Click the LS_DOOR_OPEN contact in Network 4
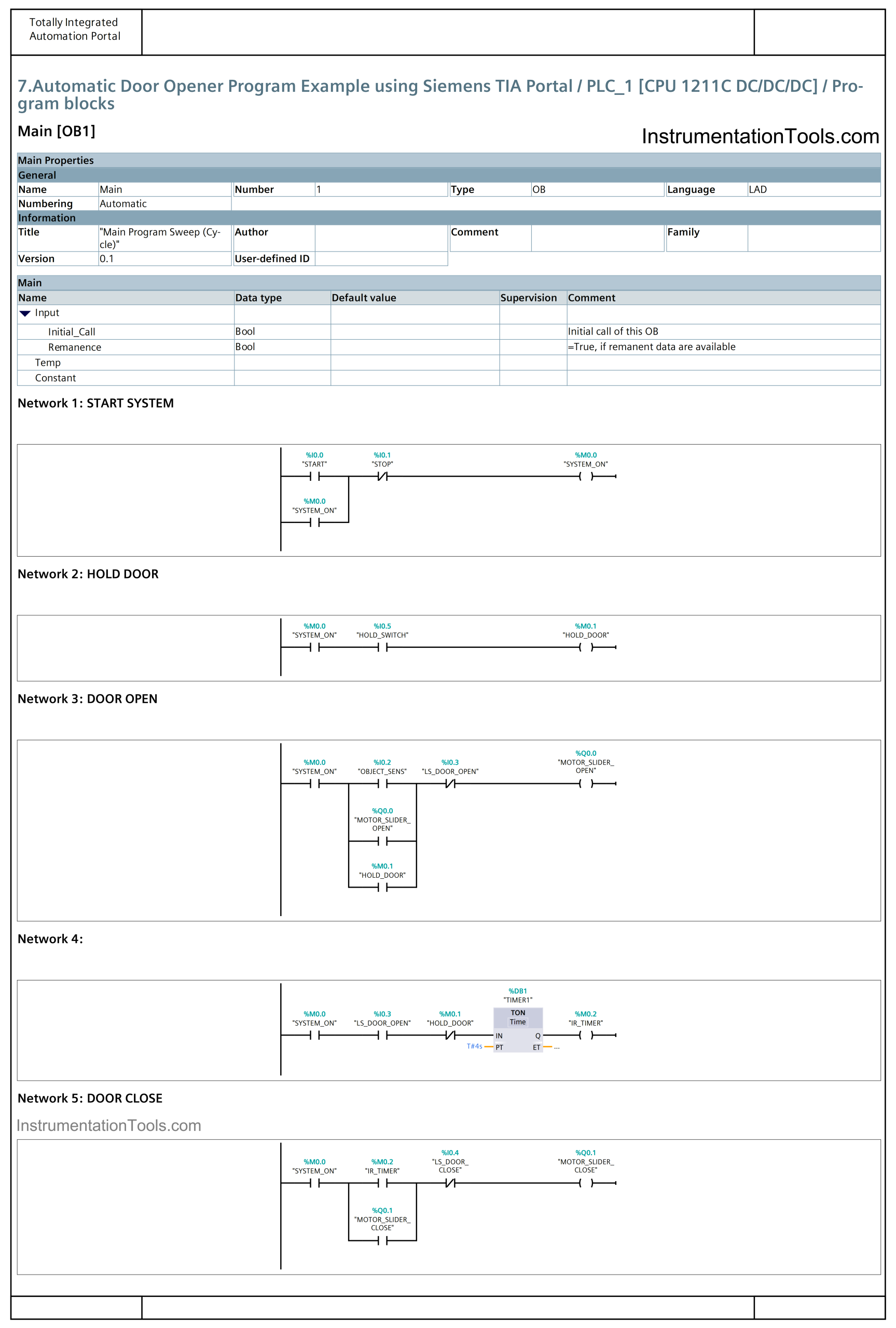The width and height of the screenshot is (896, 1328). (x=382, y=1035)
